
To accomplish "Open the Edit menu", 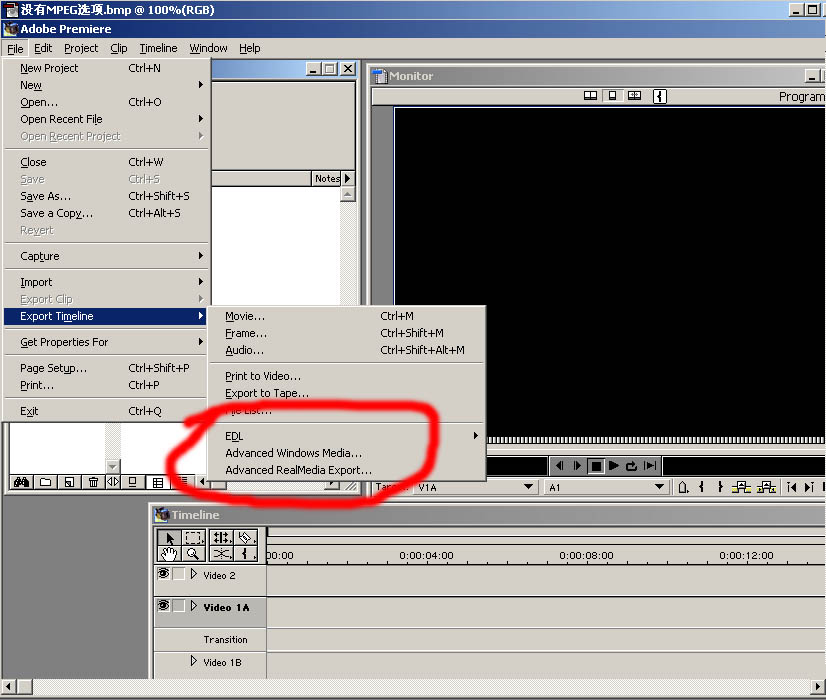I will point(43,48).
